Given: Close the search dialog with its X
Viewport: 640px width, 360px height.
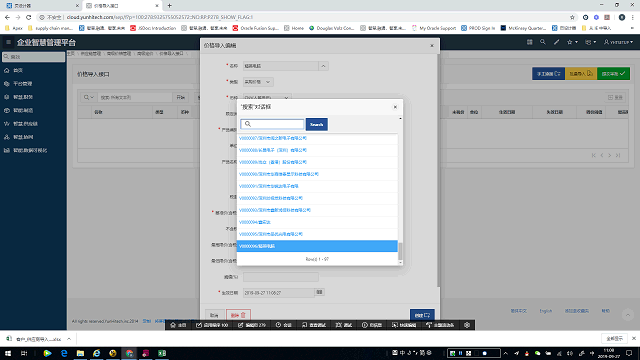Looking at the screenshot, I should 395,107.
